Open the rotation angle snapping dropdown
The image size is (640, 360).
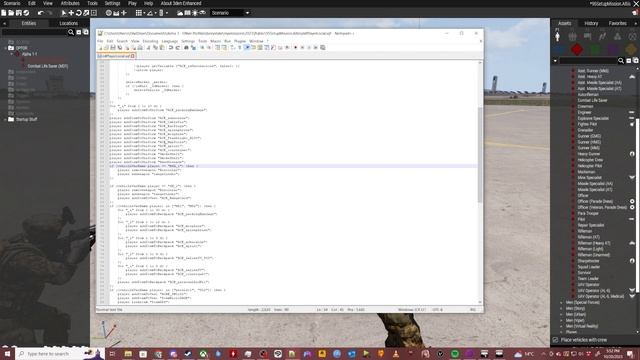[x=155, y=13]
